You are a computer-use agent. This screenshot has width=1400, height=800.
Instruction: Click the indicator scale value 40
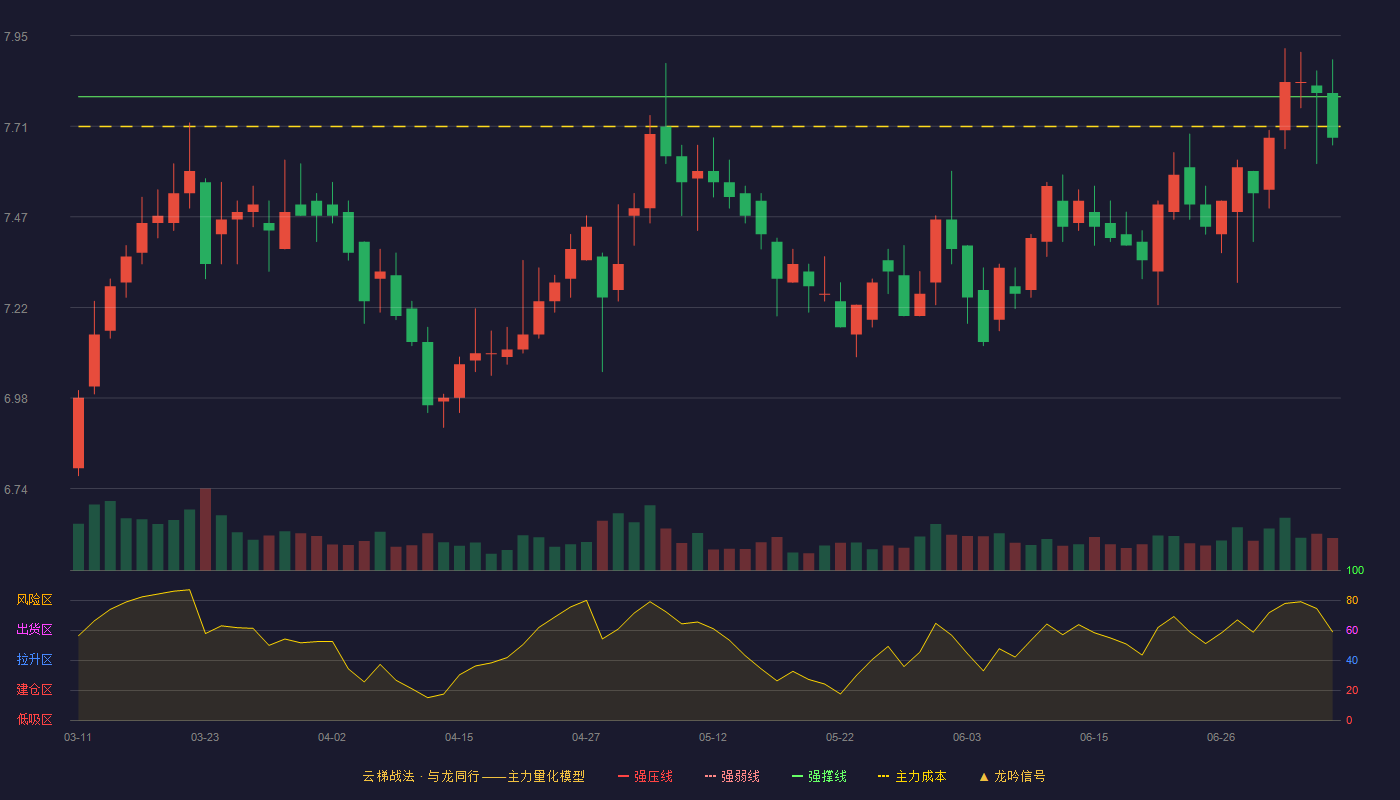coord(1352,660)
